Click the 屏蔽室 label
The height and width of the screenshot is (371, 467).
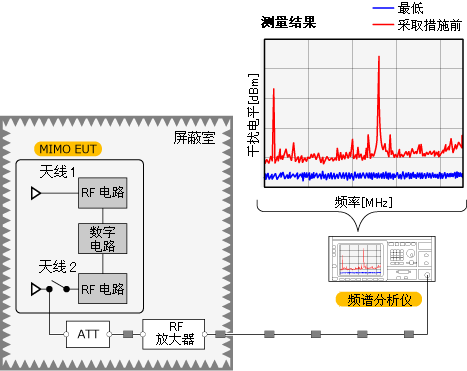click(194, 137)
